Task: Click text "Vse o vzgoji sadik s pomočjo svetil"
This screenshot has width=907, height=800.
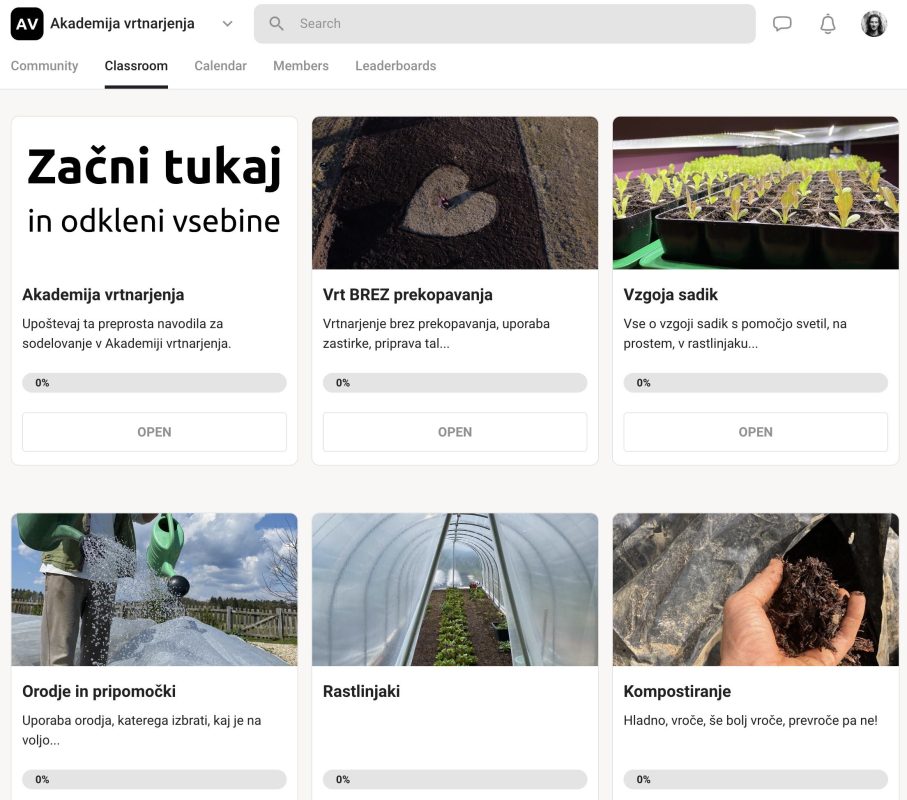Action: 726,324
